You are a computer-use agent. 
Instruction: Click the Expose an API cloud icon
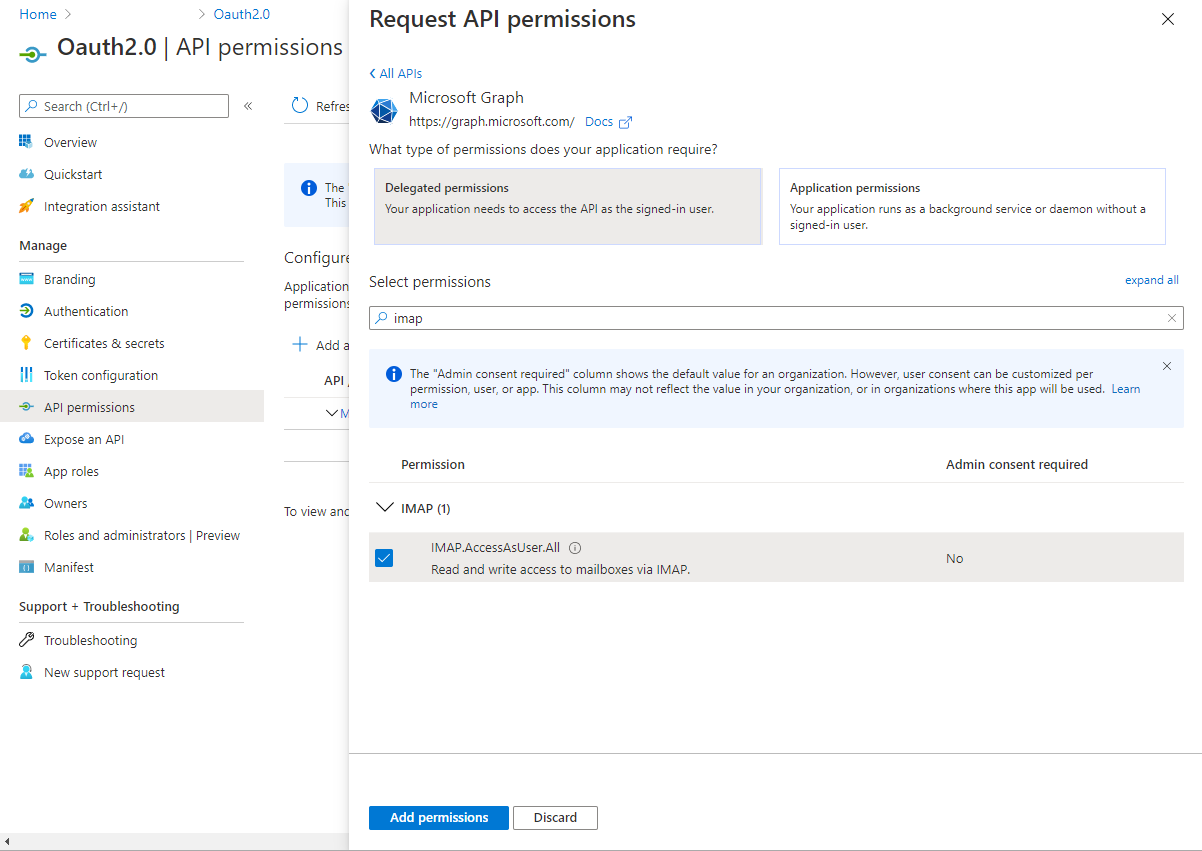[26, 439]
